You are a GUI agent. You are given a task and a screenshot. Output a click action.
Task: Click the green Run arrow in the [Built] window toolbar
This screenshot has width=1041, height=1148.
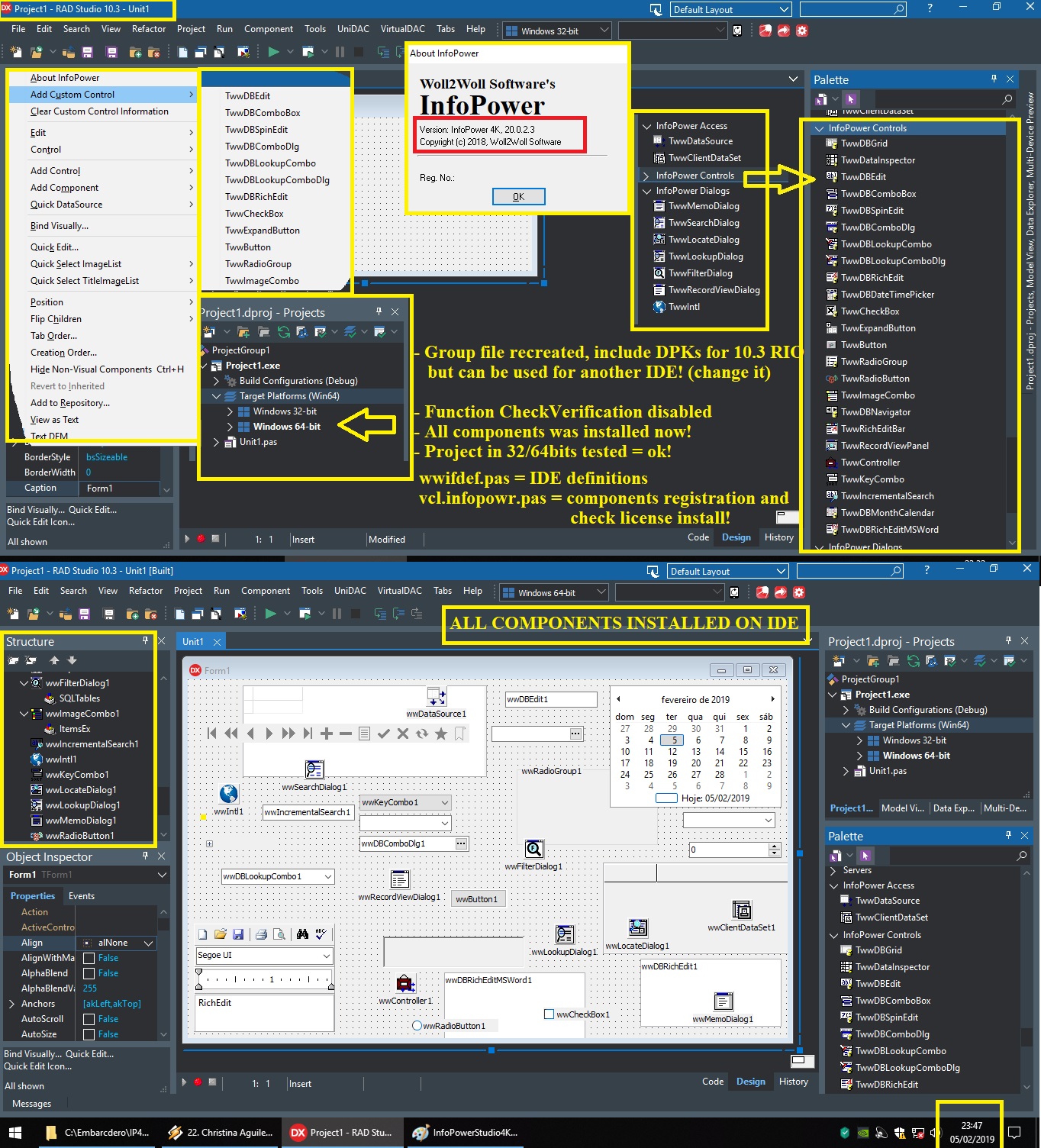pyautogui.click(x=270, y=614)
